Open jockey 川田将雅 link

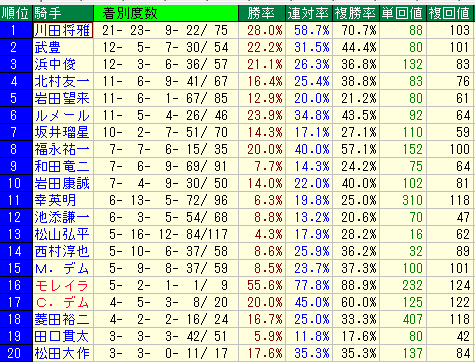click(x=63, y=30)
